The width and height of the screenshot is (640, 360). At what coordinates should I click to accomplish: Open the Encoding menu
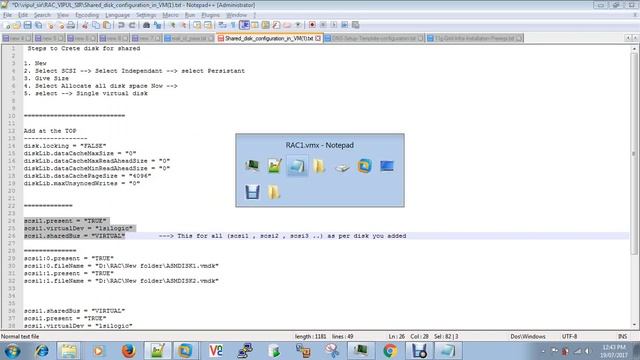87,15
